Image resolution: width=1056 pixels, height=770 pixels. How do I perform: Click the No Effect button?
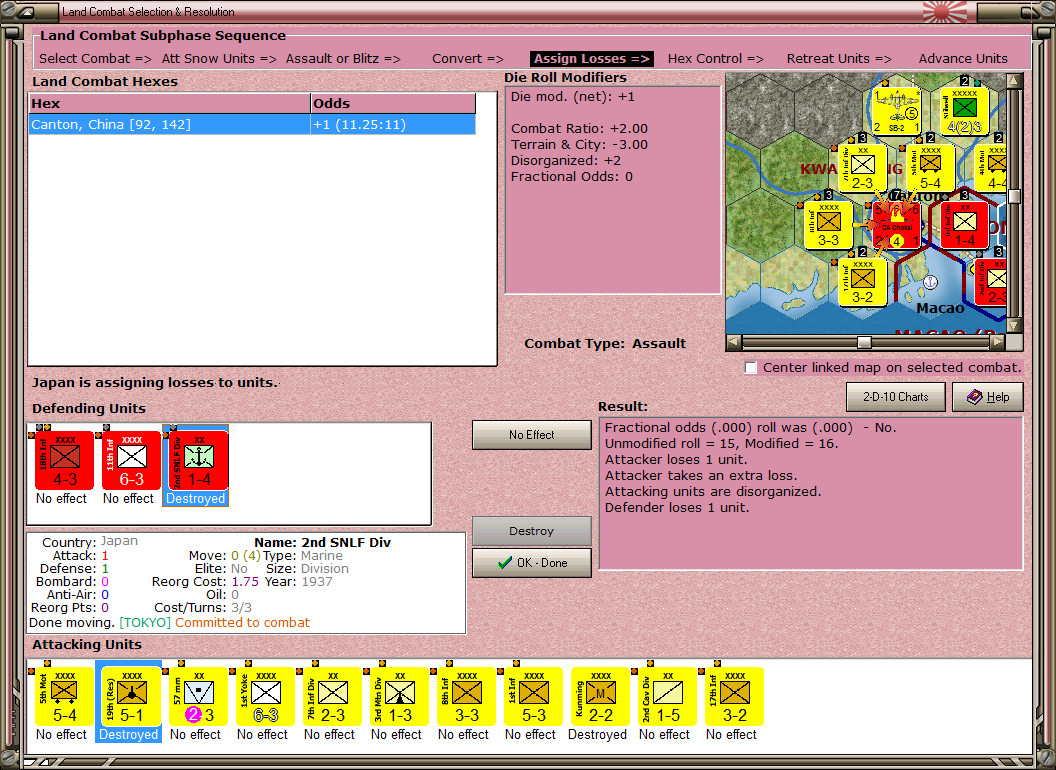point(531,435)
